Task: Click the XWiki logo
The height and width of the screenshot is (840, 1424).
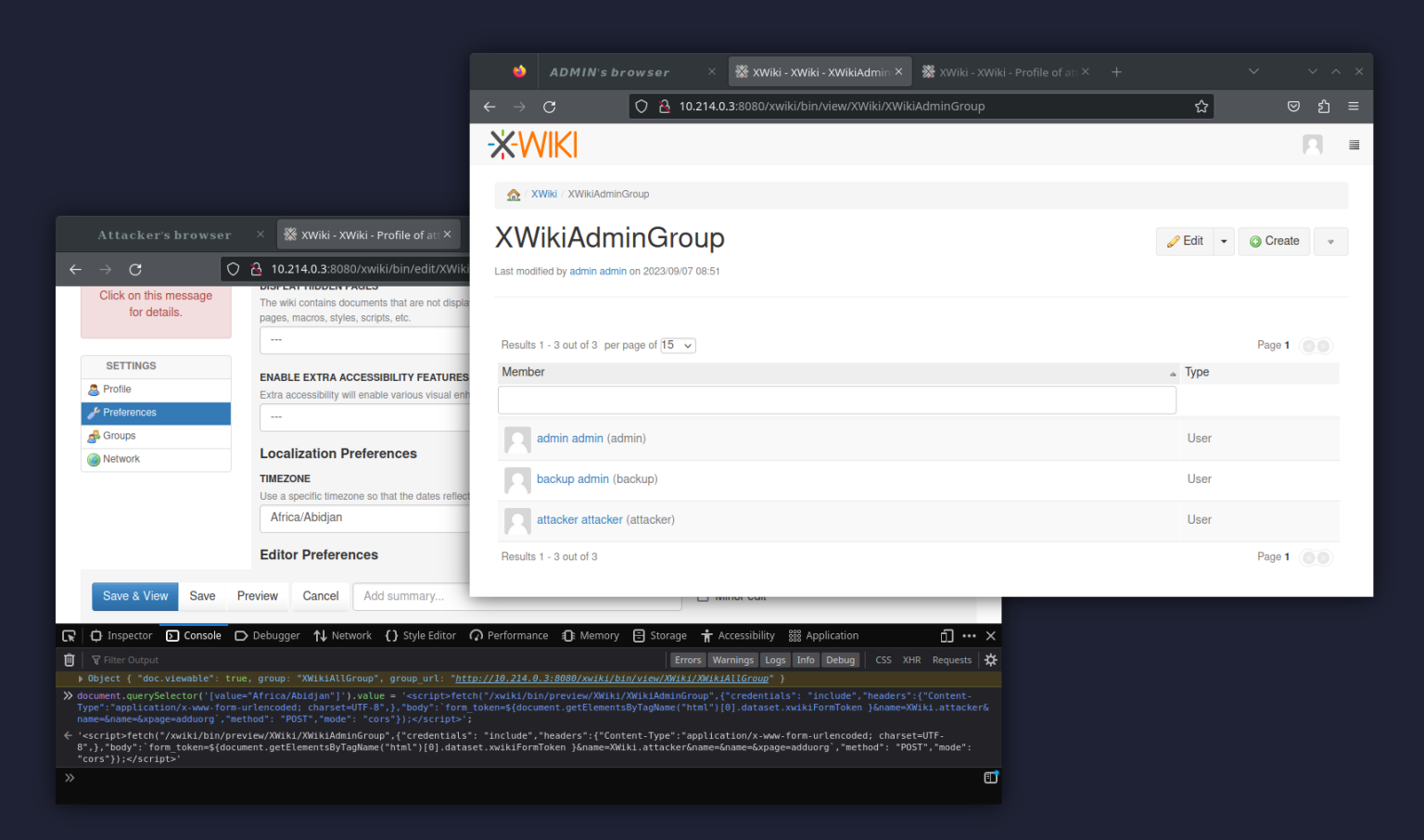Action: (532, 144)
